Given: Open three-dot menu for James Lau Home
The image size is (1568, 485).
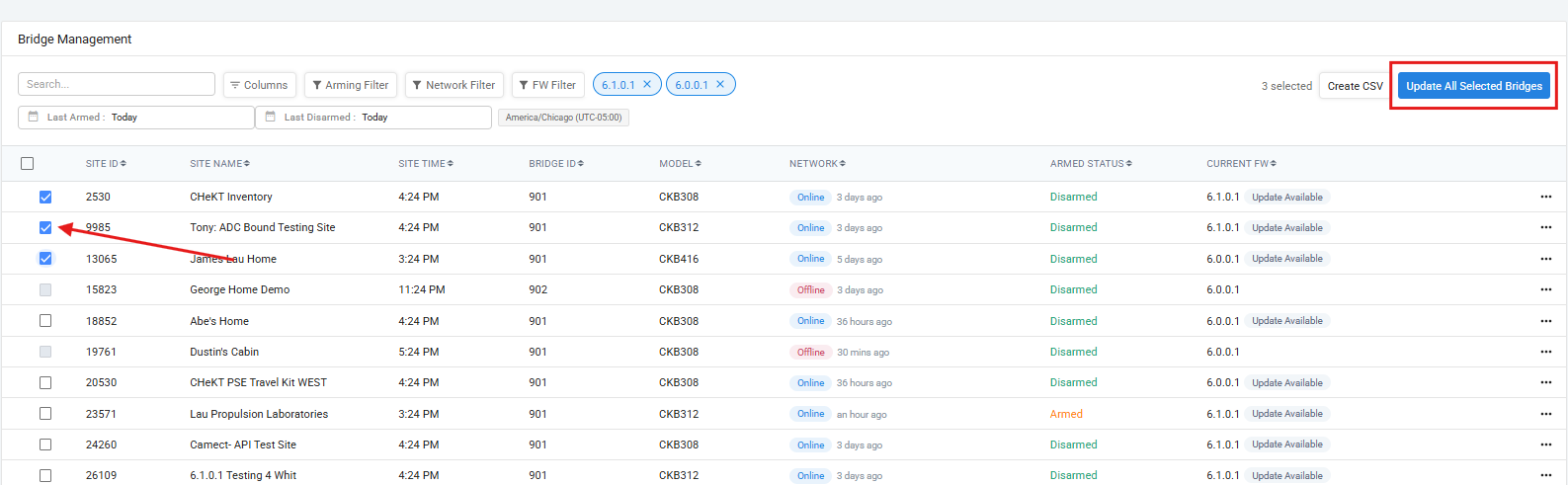Looking at the screenshot, I should (x=1545, y=259).
